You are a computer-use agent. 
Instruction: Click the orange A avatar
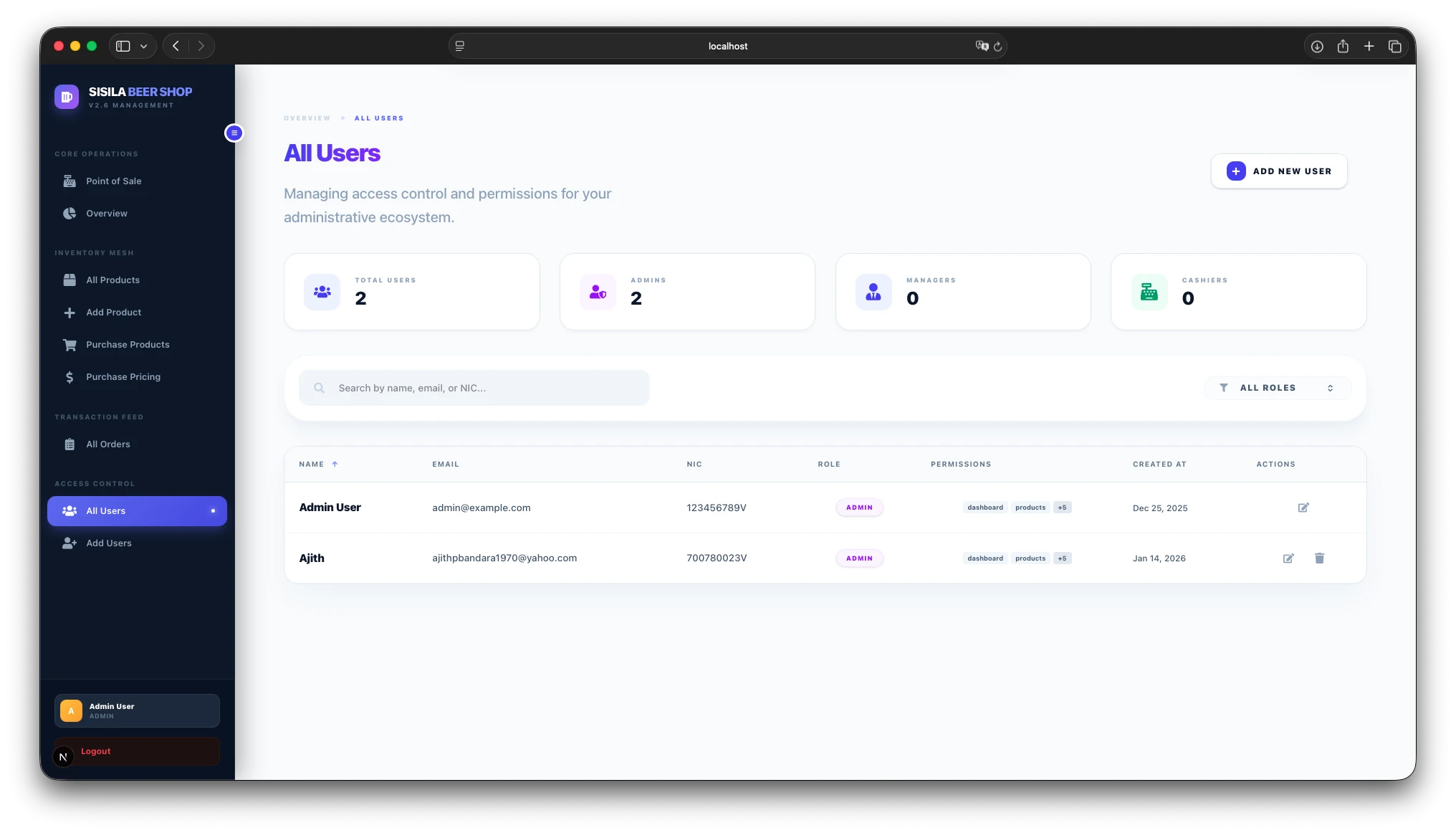tap(71, 710)
